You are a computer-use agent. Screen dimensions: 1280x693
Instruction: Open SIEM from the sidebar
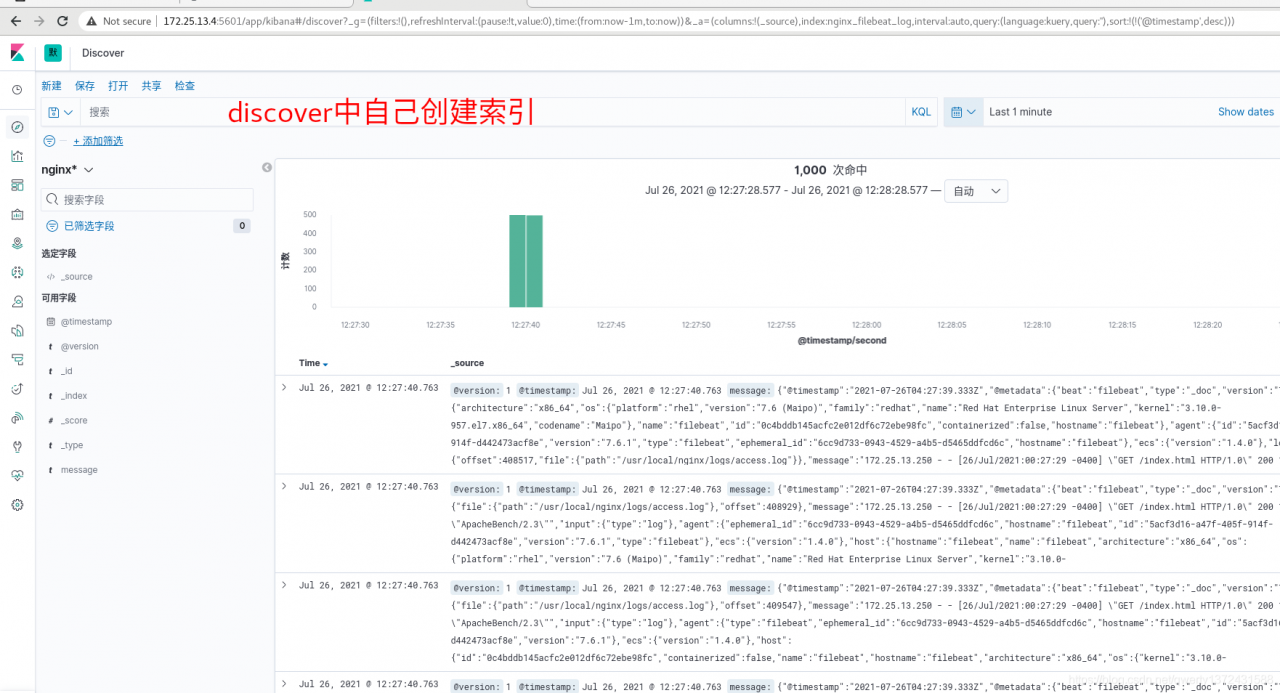coord(17,418)
